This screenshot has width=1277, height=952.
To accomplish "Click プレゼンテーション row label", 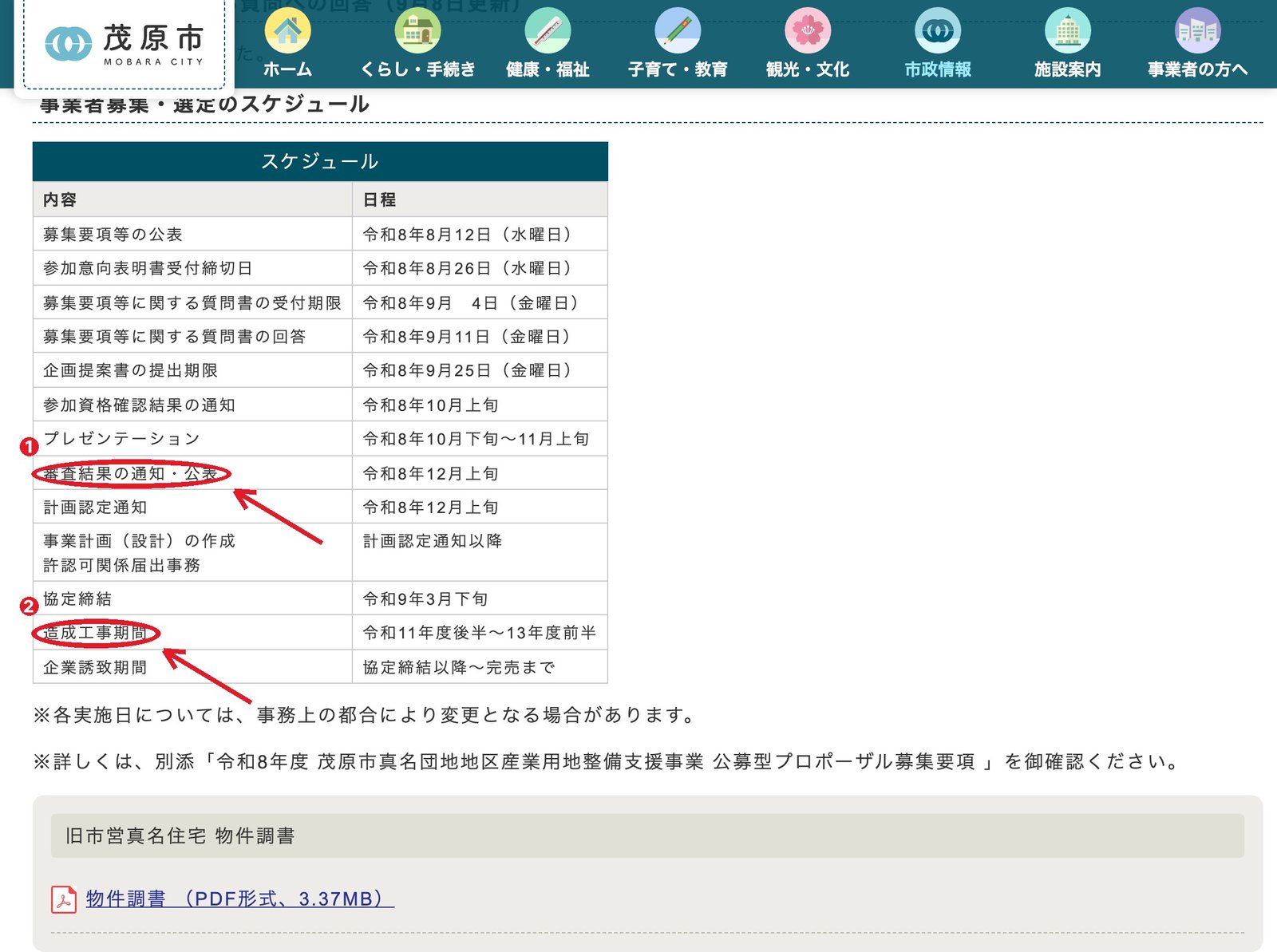I will point(121,438).
